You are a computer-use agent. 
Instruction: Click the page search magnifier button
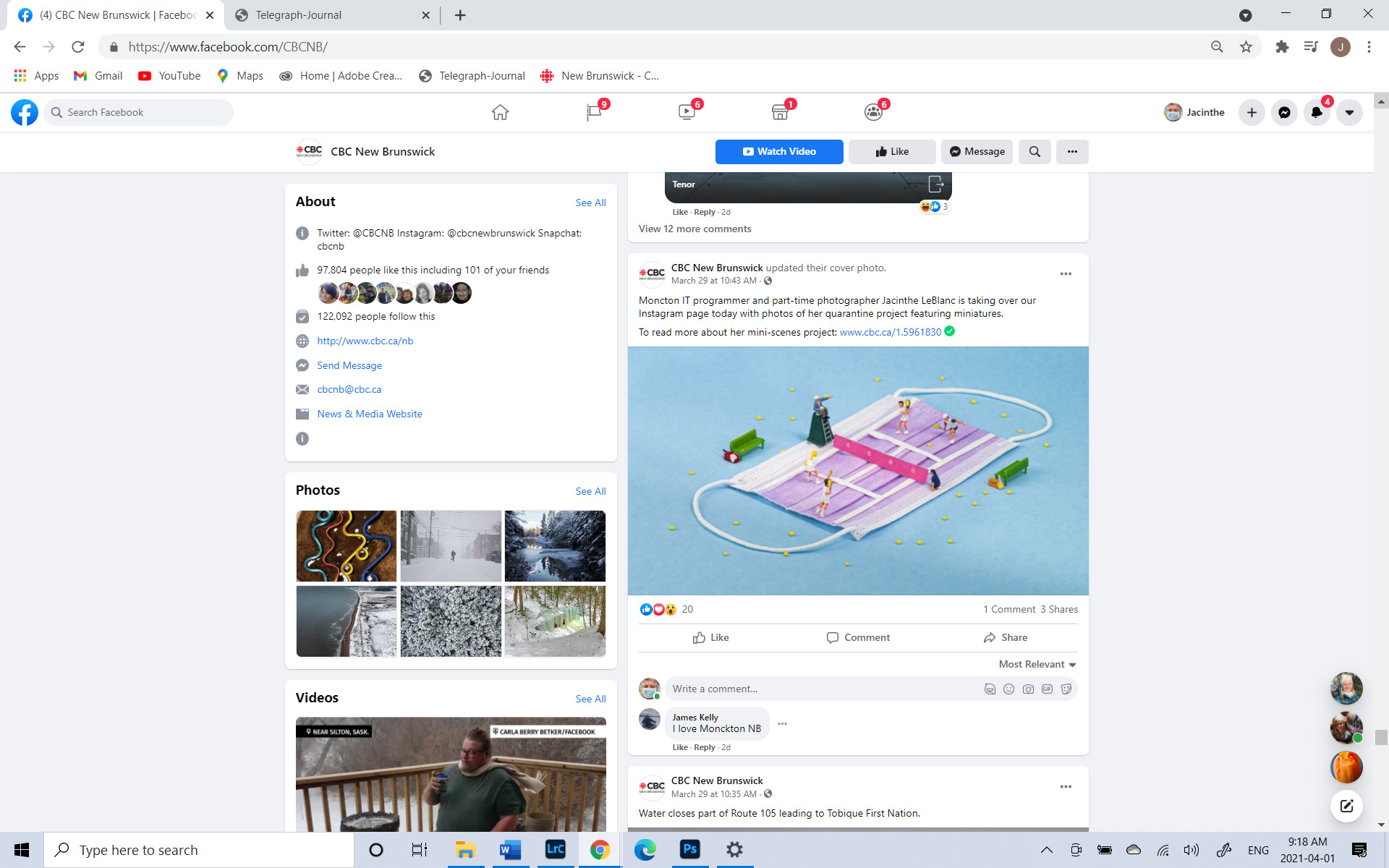click(1035, 151)
